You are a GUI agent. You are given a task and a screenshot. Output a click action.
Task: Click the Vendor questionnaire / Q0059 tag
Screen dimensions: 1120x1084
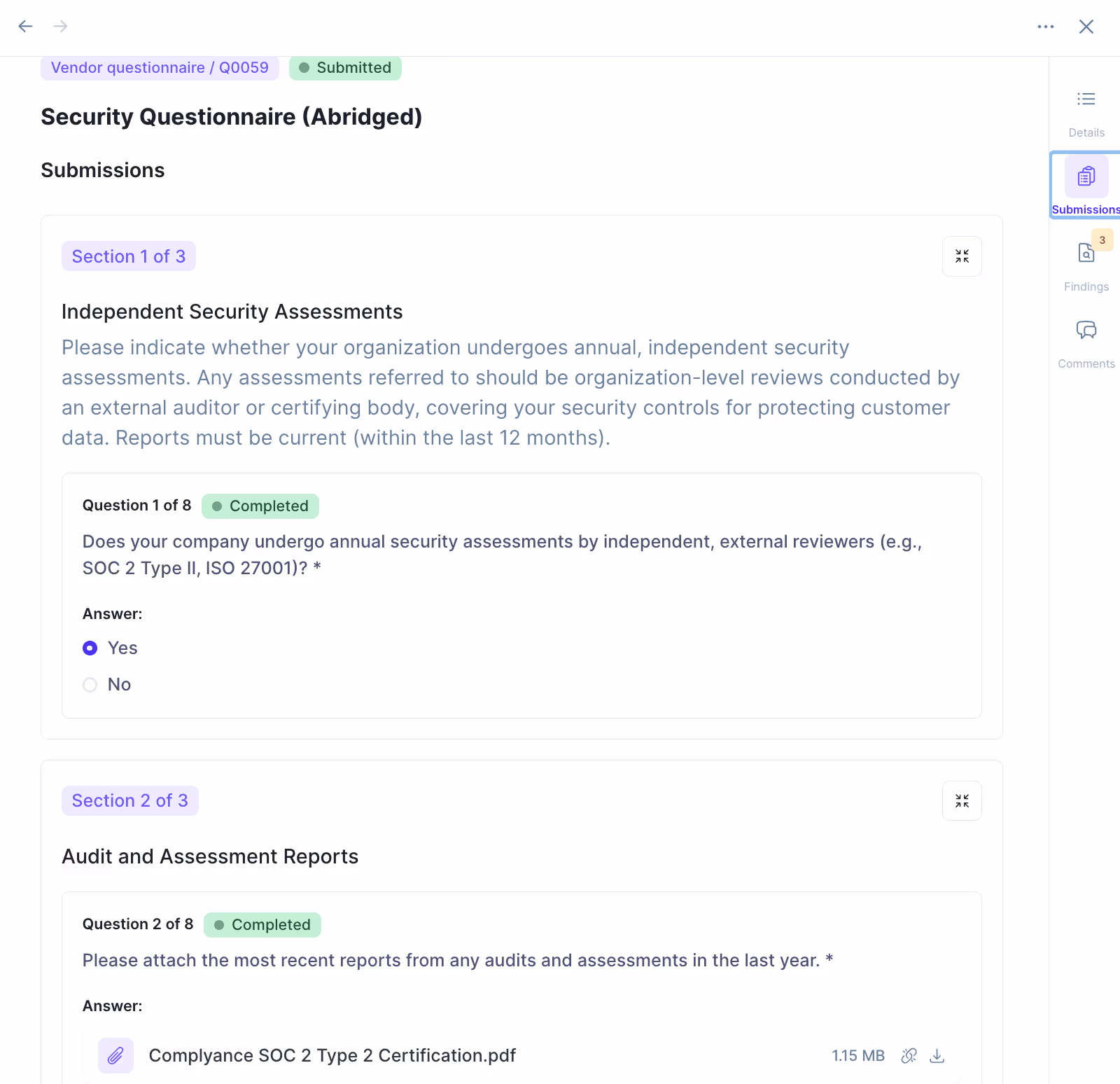pyautogui.click(x=160, y=68)
